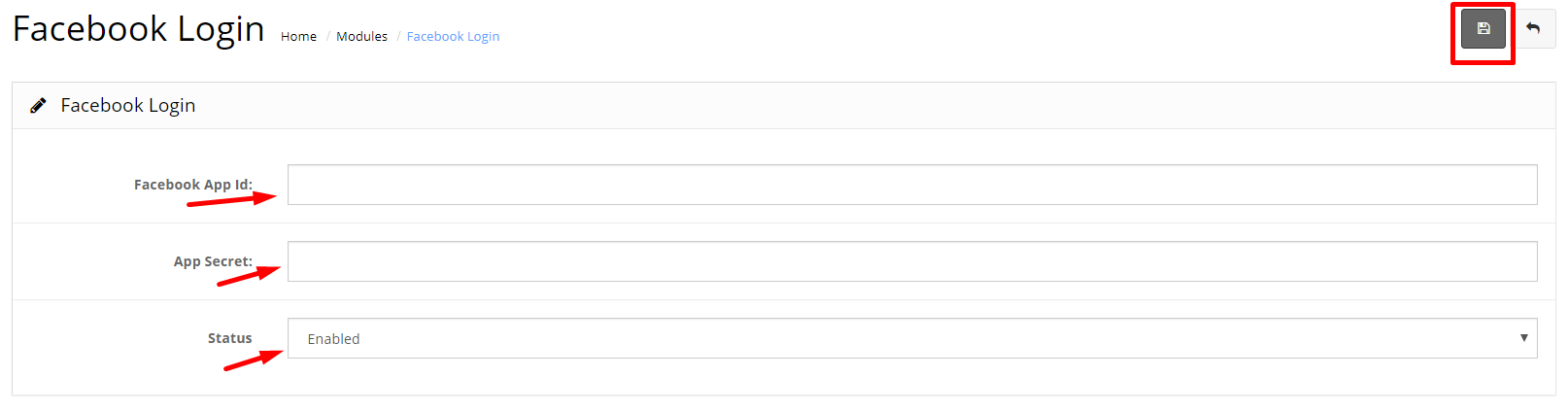Focus the App Secret text field
Viewport: 1568px width, 412px height.
[912, 261]
